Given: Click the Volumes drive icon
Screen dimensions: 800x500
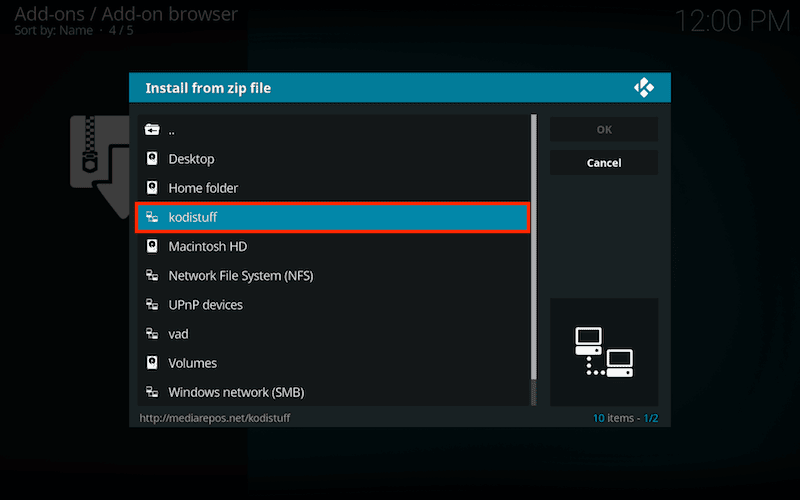Looking at the screenshot, I should coord(152,363).
